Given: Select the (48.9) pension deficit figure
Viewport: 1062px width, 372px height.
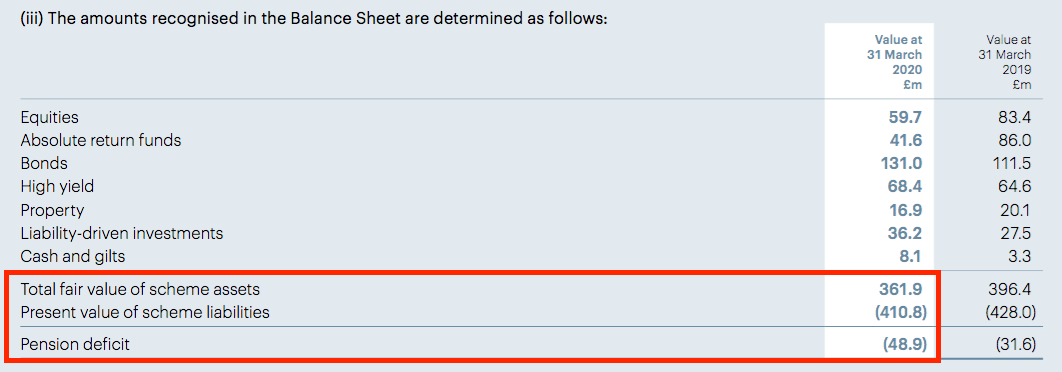Looking at the screenshot, I should click(x=904, y=344).
